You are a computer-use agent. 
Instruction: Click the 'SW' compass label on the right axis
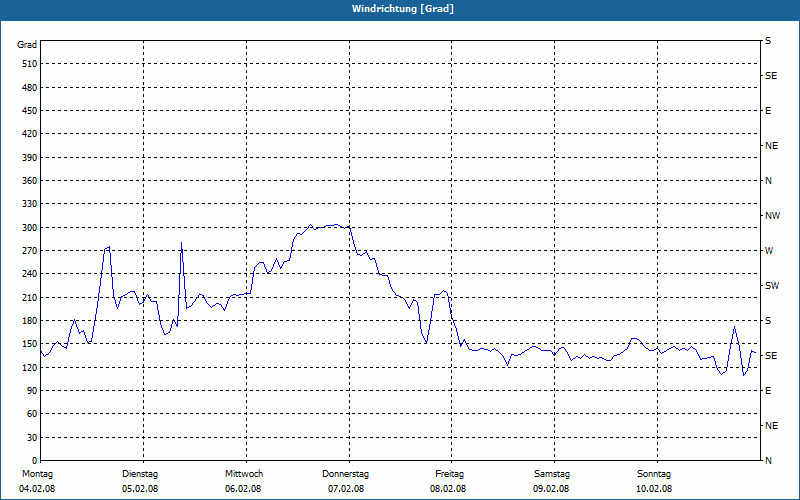[772, 286]
